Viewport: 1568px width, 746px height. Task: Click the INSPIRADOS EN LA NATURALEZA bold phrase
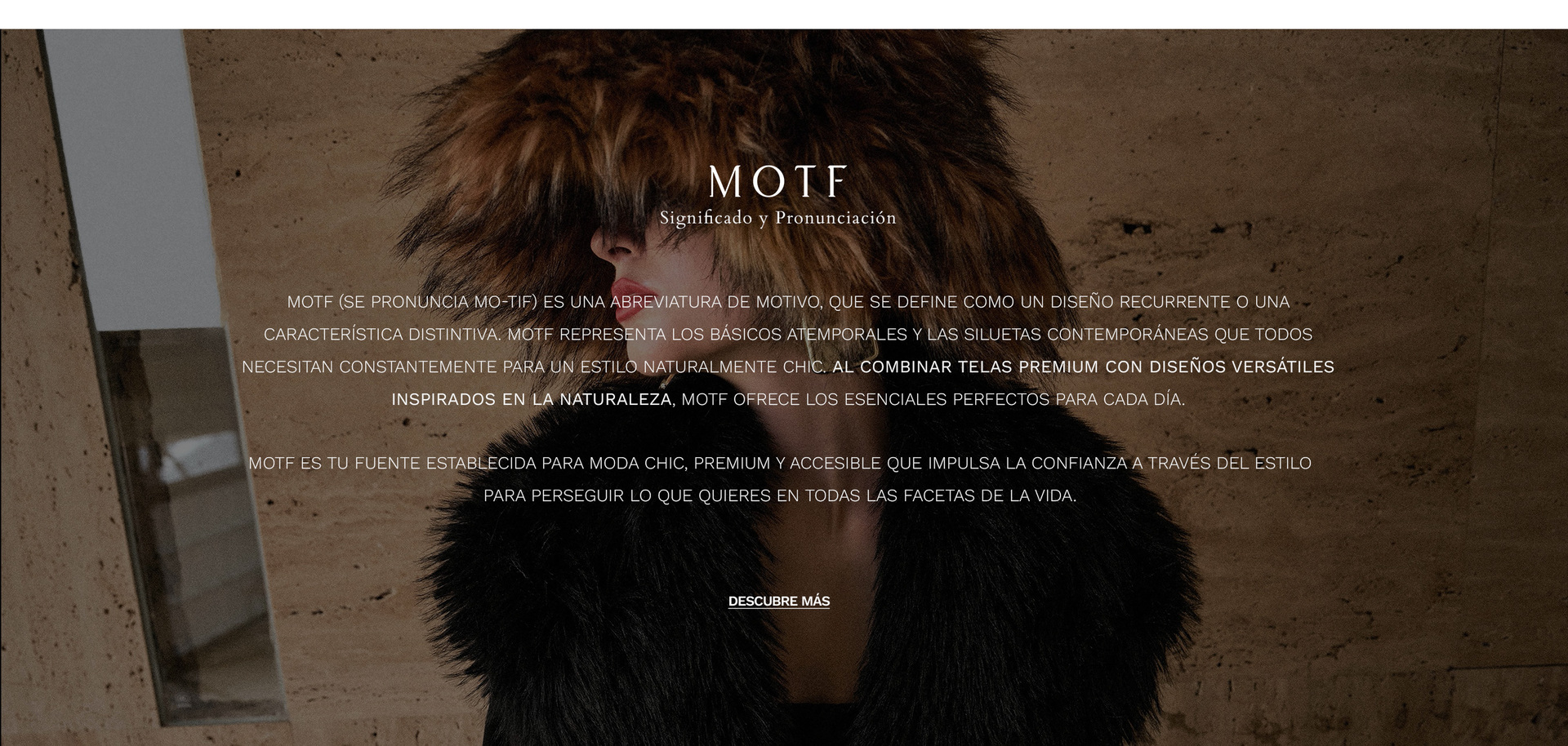[532, 400]
